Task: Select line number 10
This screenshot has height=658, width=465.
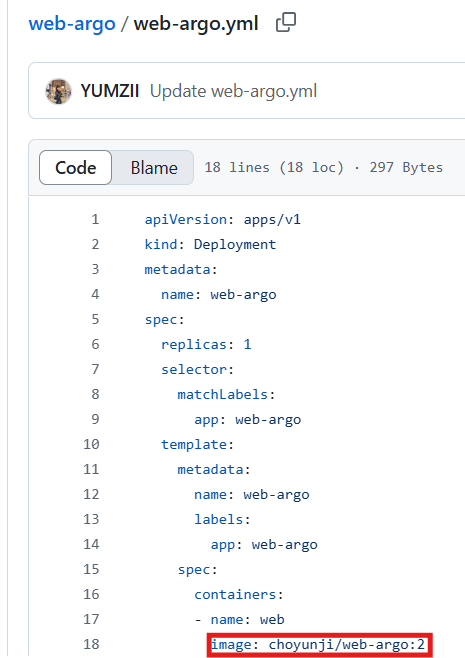Action: 91,444
